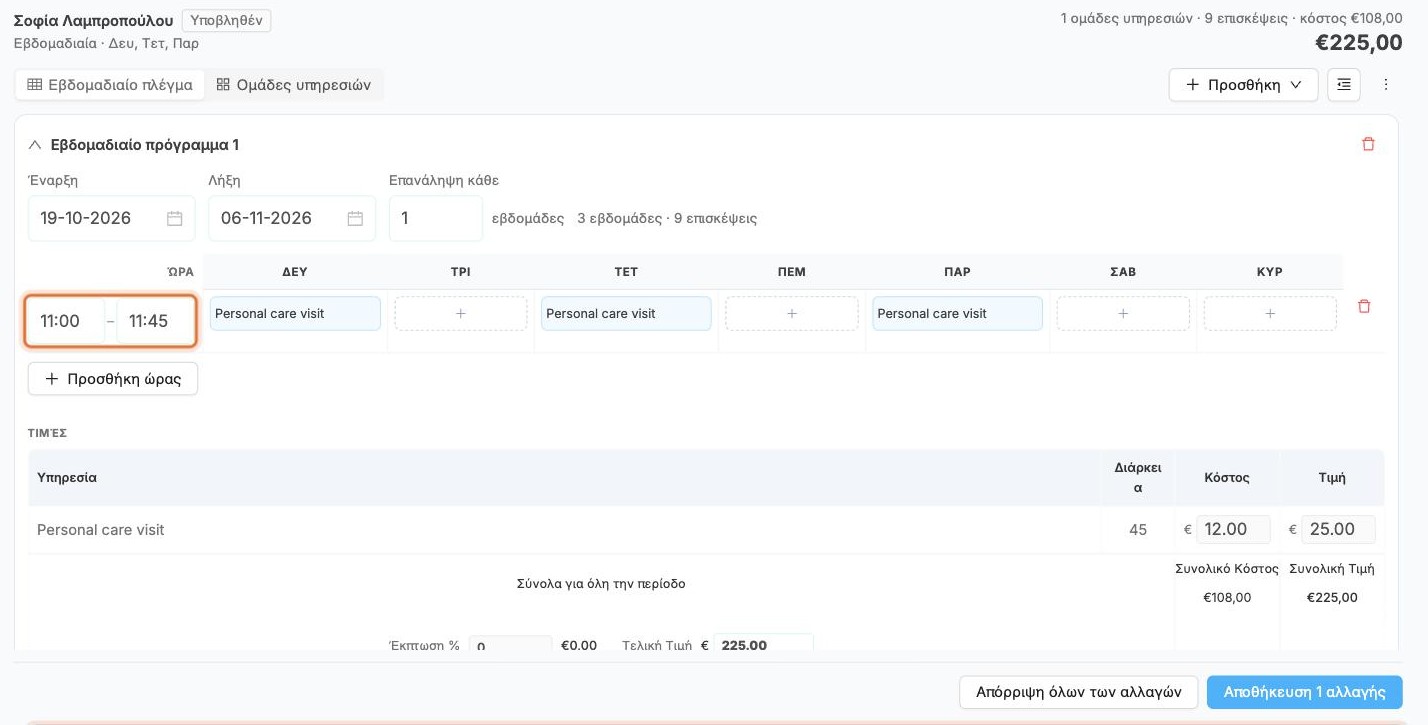The width and height of the screenshot is (1428, 725).
Task: Edit the Τελική Τιμή 225.00 field
Action: (x=763, y=644)
